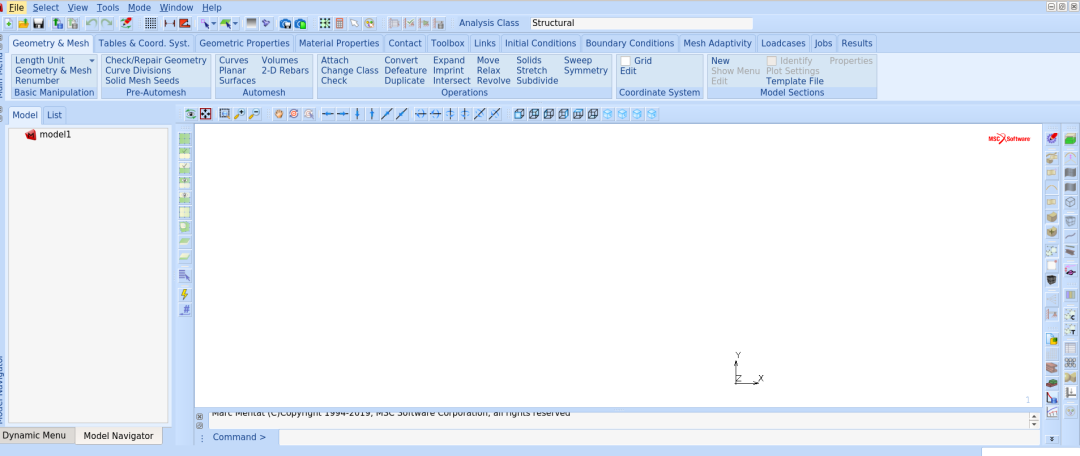
Task: Open the File menu
Action: click(17, 8)
